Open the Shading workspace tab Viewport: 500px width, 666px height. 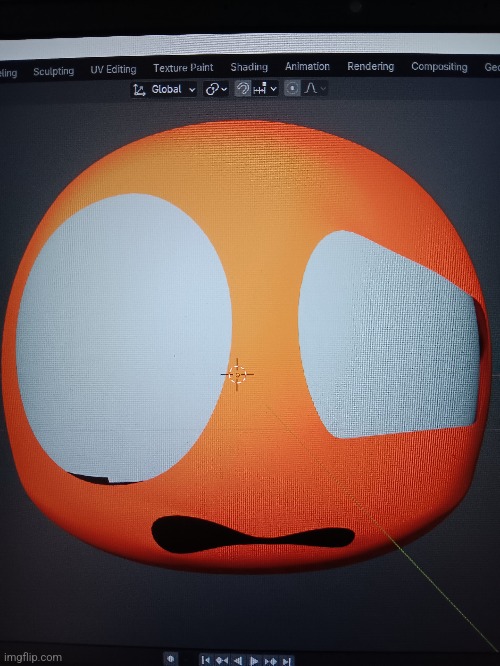[249, 67]
